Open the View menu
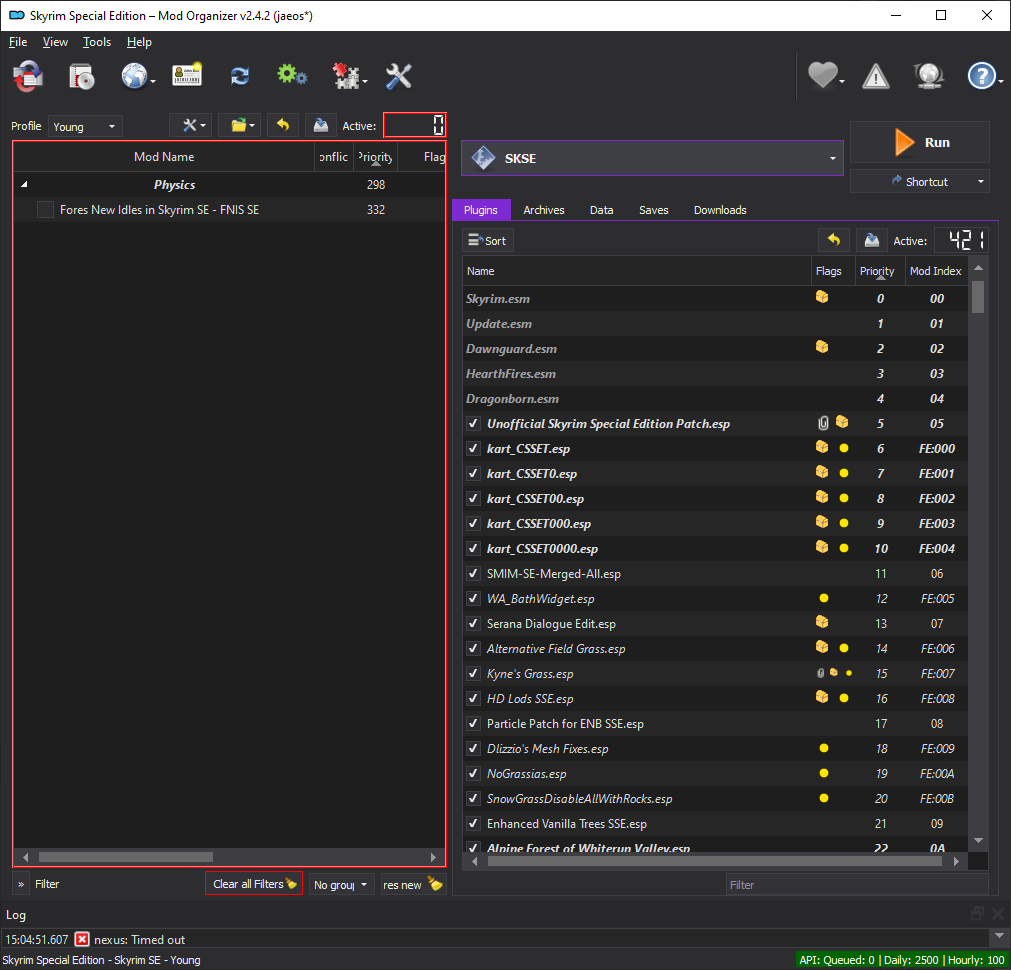 55,42
